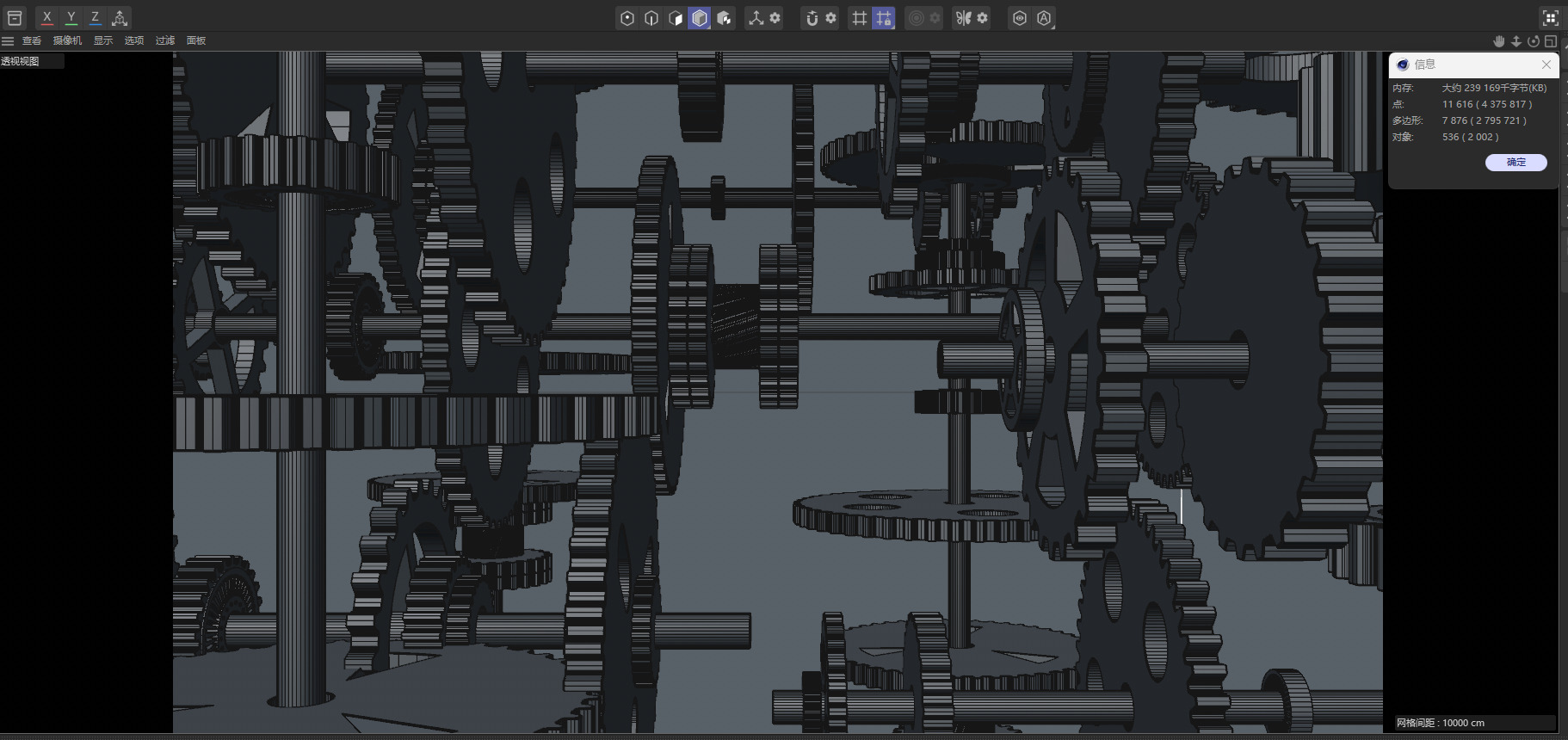Click the top-right layout switch icon
The image size is (1568, 740).
tap(1550, 18)
